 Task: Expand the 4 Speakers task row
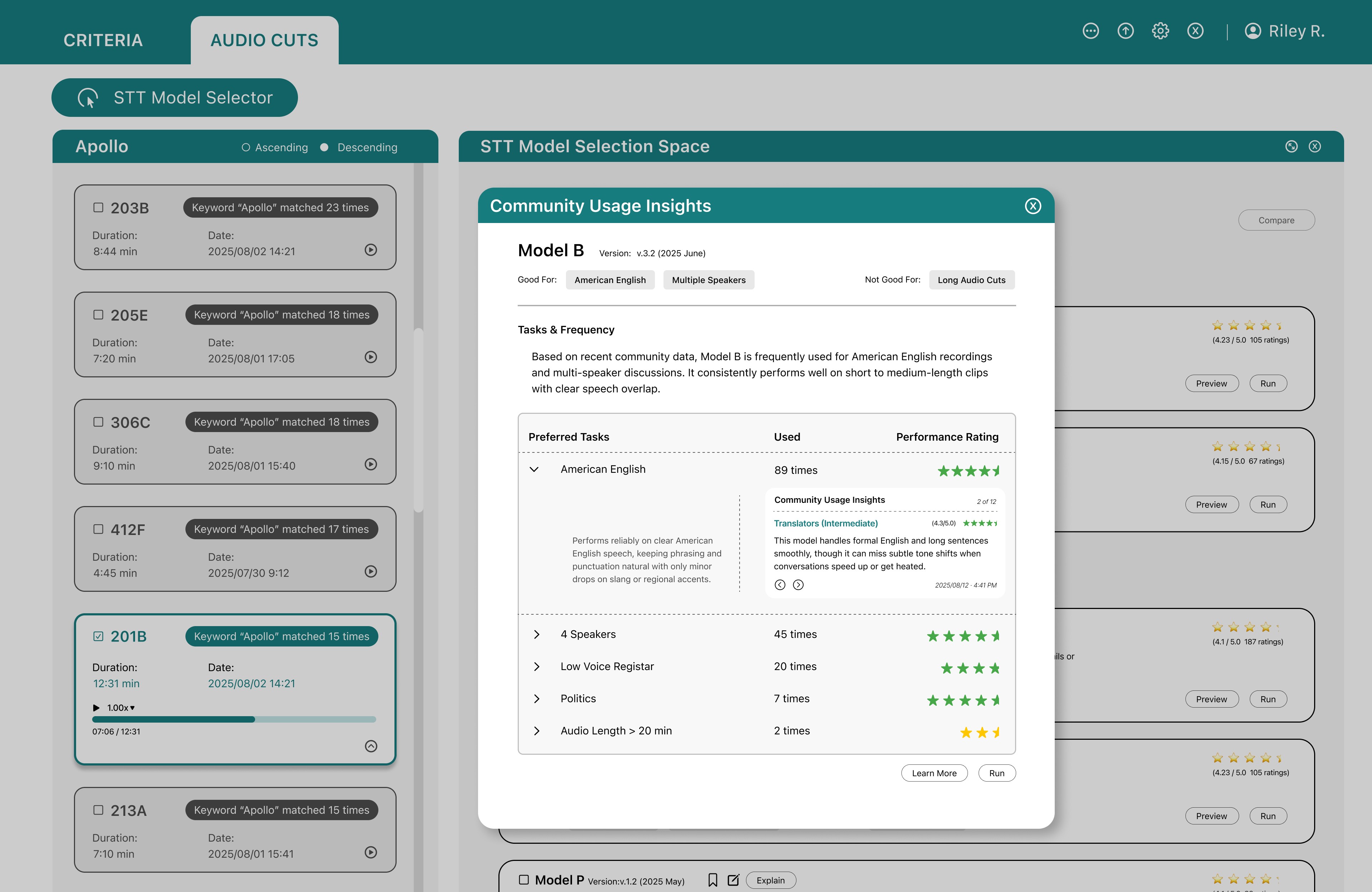coord(536,634)
